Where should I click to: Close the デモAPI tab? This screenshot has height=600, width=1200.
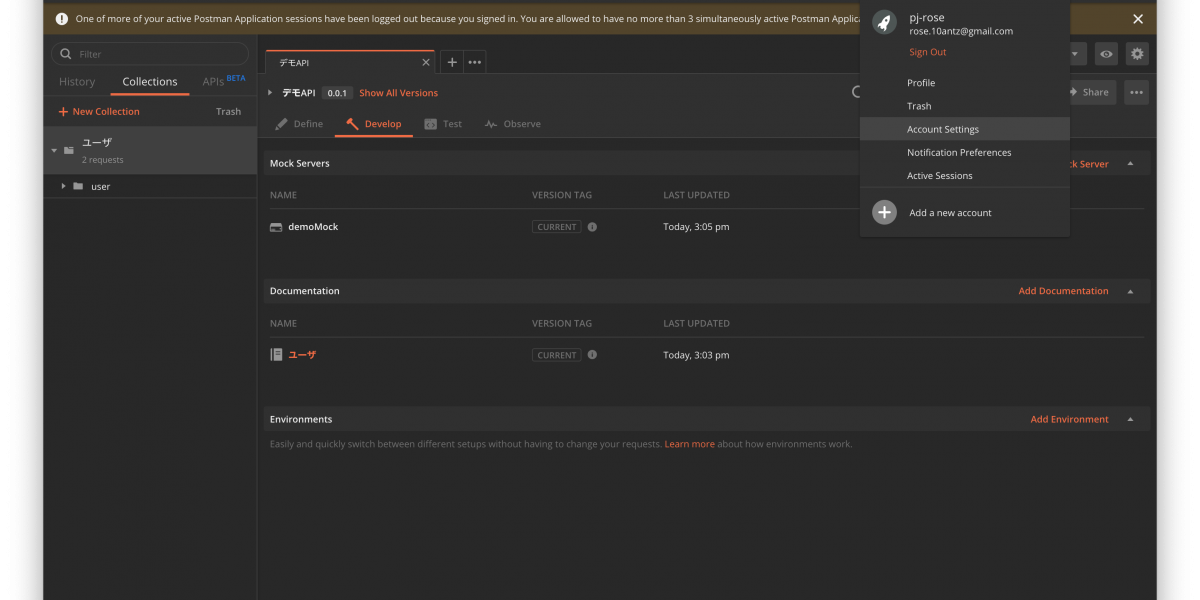pyautogui.click(x=425, y=62)
